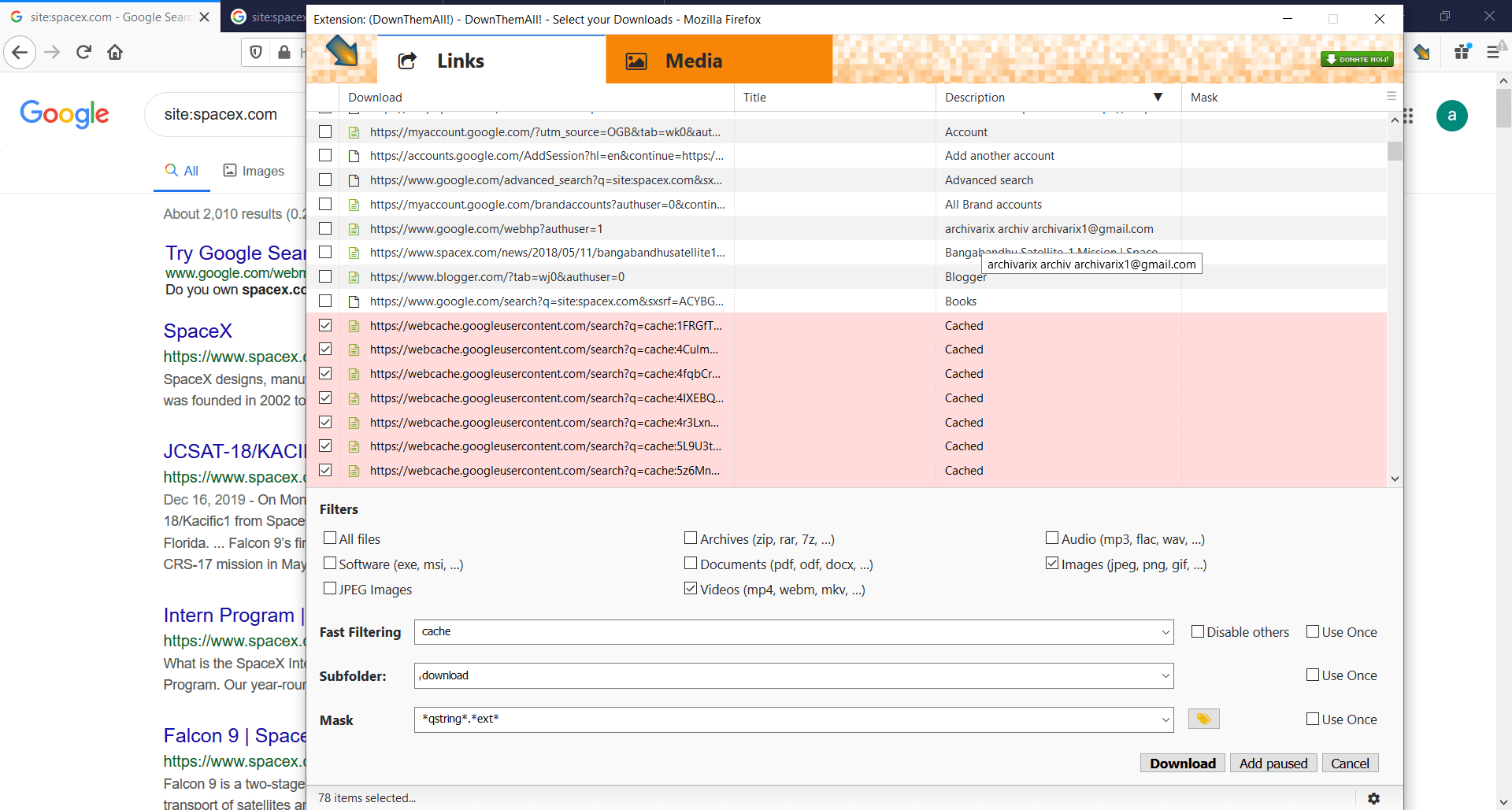Expand the Subfolder dropdown arrow
Screen dimensions: 1512x810
coord(1165,675)
